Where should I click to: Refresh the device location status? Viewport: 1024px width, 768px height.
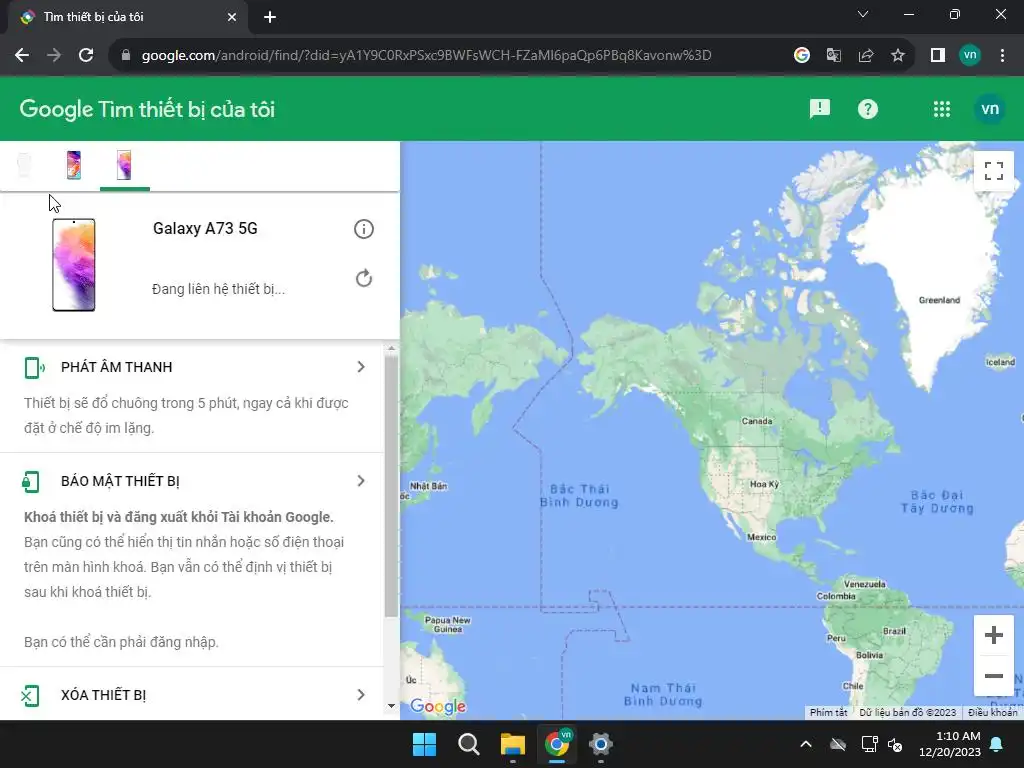click(364, 278)
